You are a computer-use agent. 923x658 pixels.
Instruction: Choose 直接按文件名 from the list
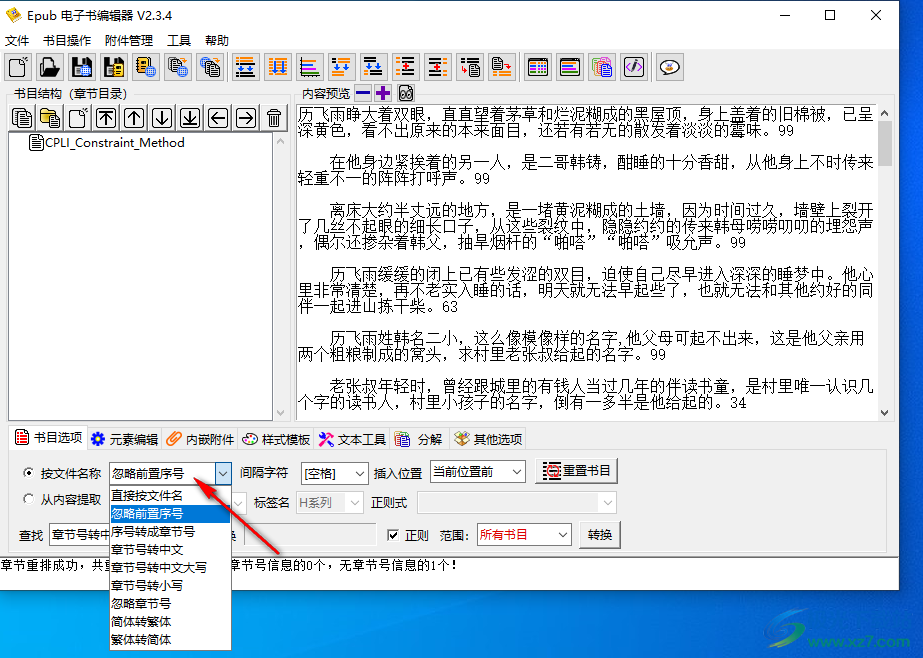pos(170,496)
